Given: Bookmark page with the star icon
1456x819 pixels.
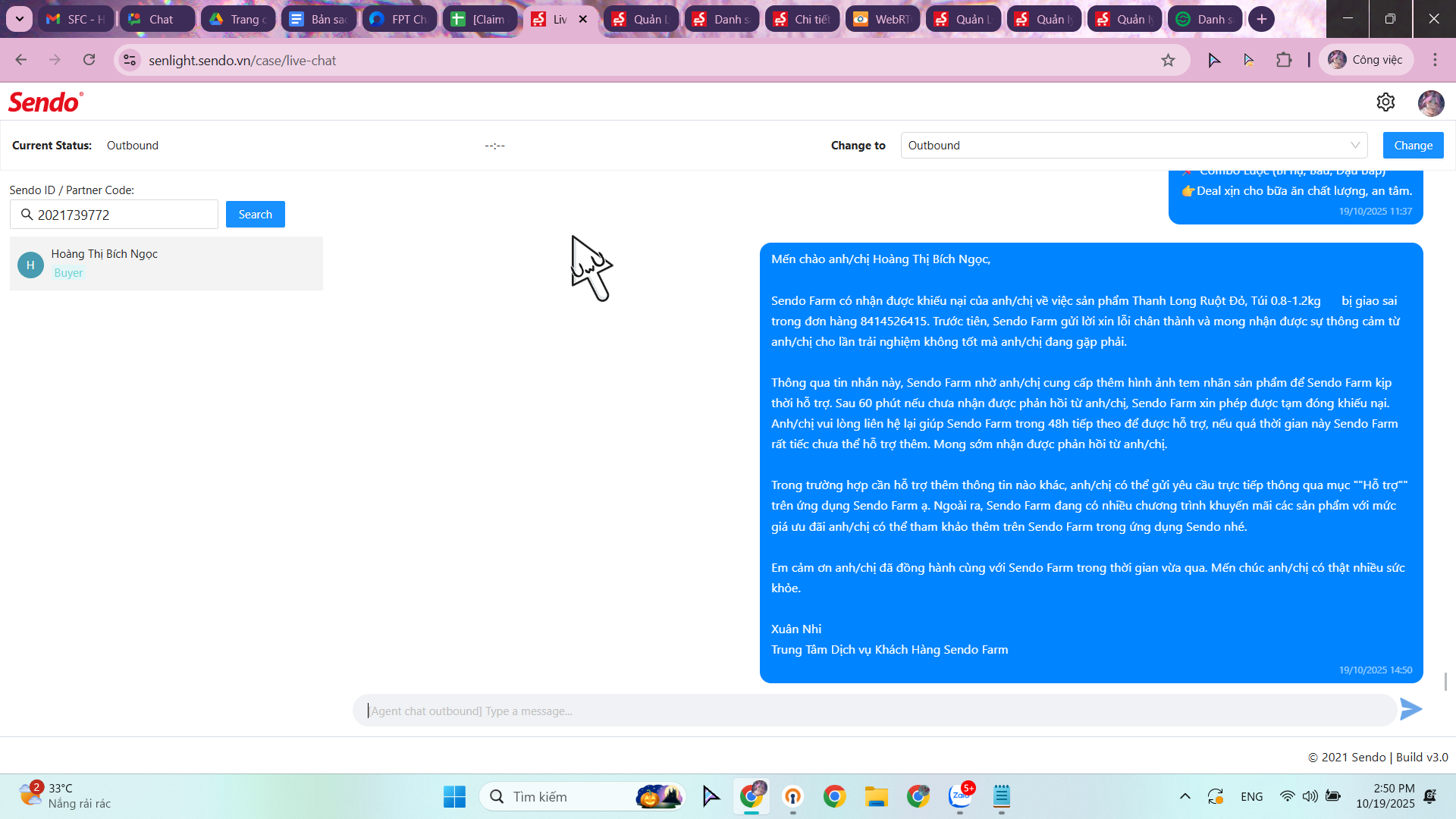Looking at the screenshot, I should click(x=1168, y=60).
